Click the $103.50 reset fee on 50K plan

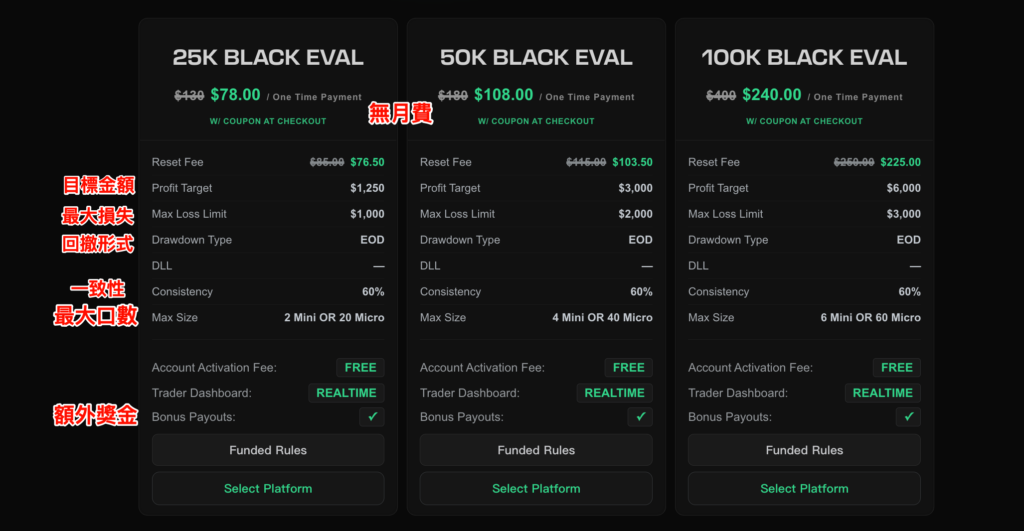632,162
